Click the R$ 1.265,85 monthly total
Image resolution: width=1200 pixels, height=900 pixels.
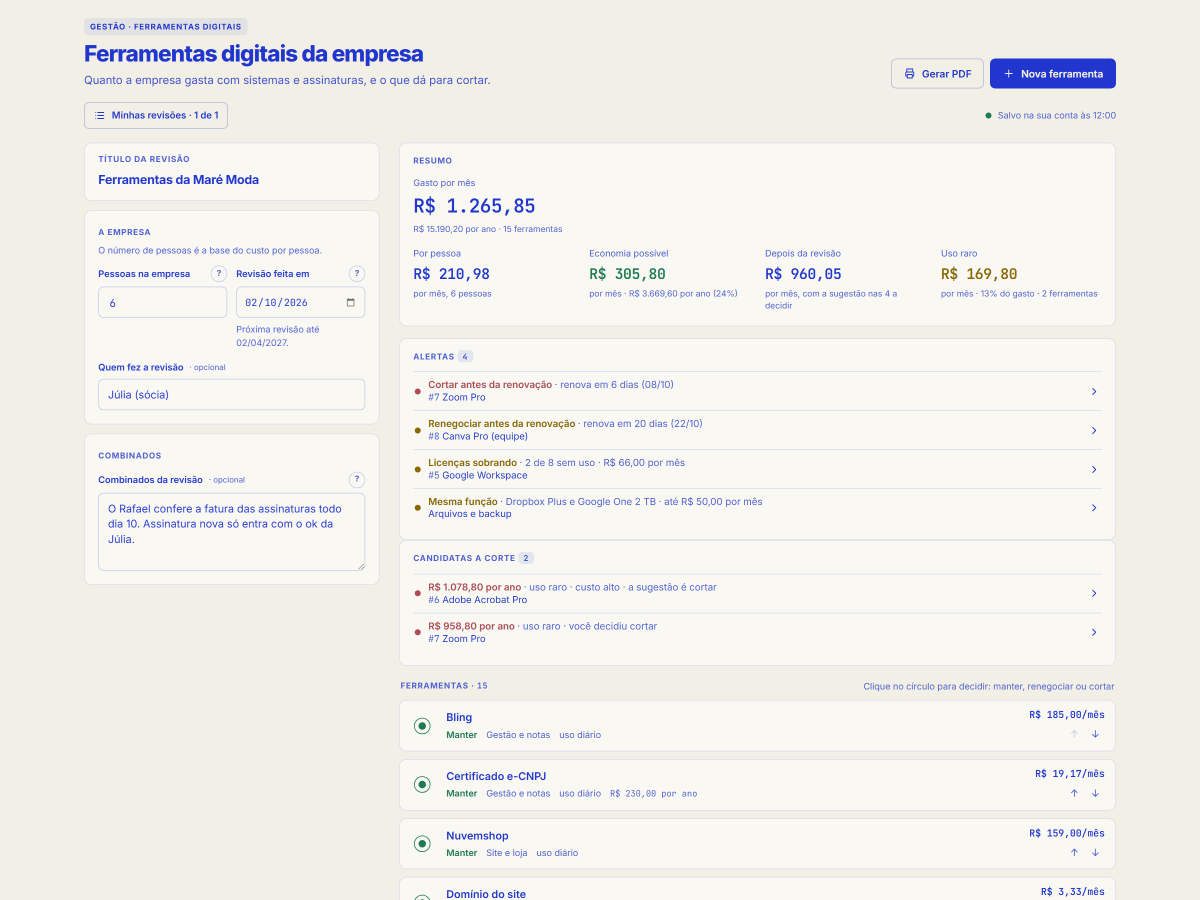click(474, 206)
